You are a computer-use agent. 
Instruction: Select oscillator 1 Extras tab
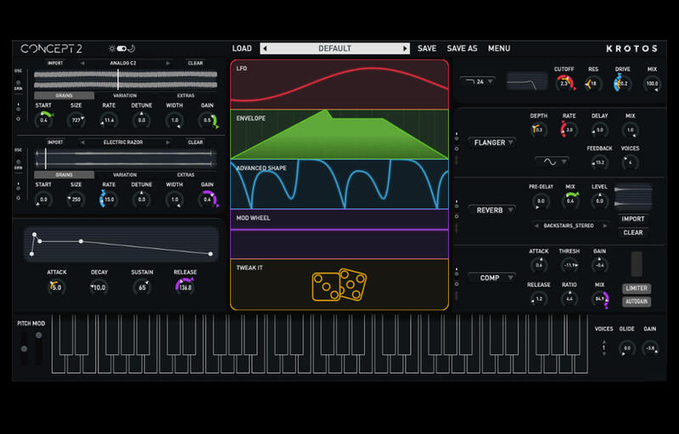point(185,96)
